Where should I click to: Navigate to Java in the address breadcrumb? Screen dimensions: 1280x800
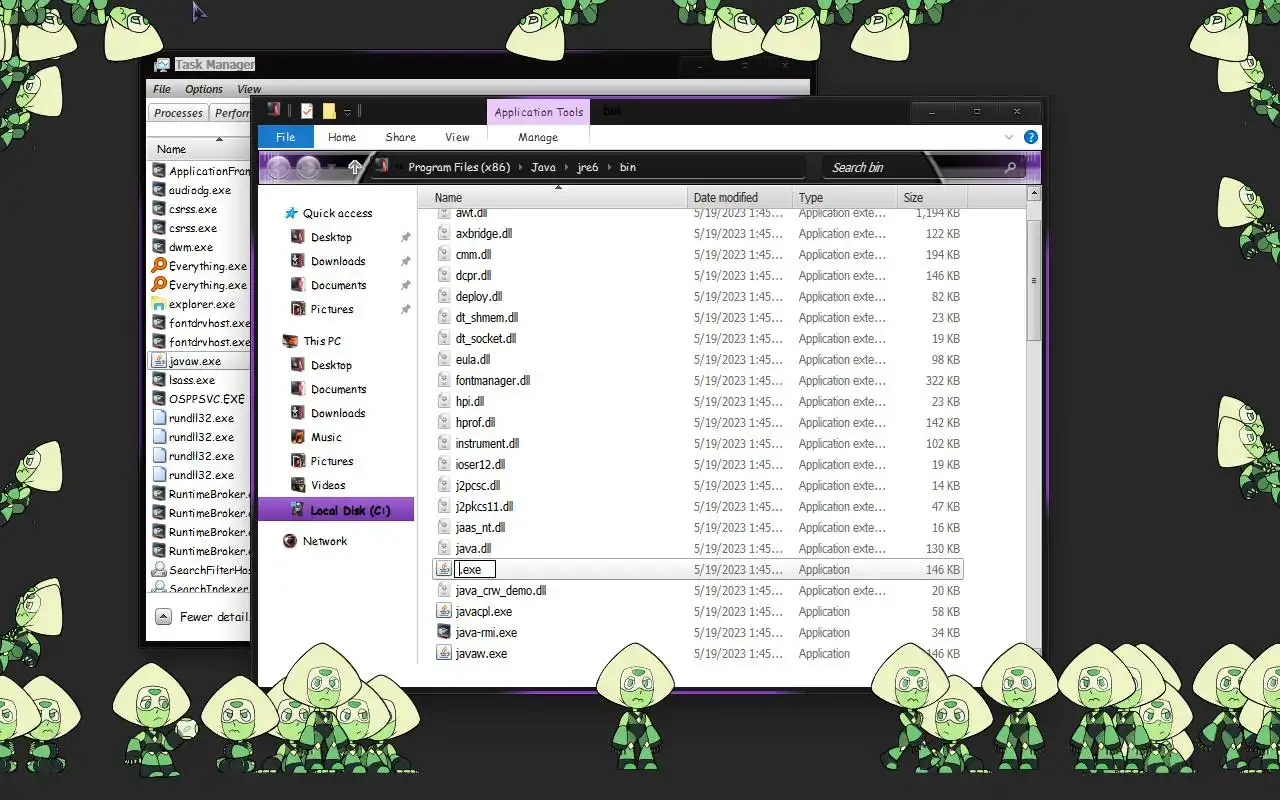[543, 167]
